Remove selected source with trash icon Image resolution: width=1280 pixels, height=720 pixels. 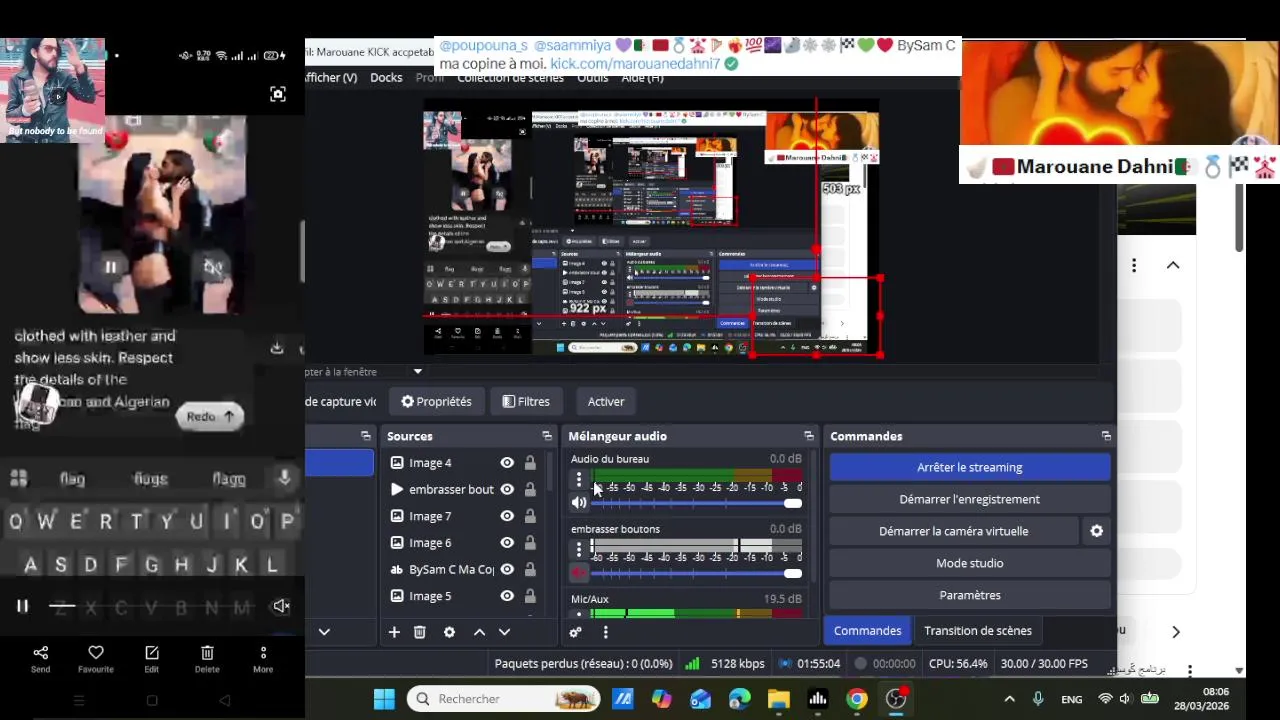click(420, 632)
